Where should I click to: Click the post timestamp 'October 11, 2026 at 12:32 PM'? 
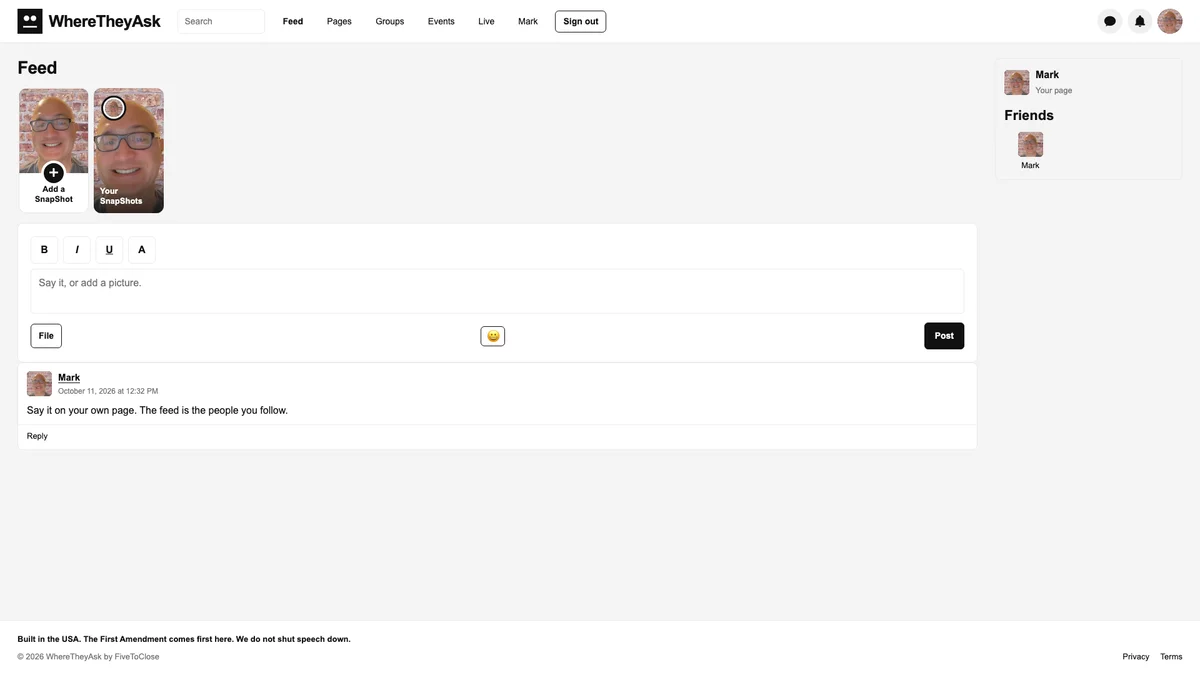108,391
